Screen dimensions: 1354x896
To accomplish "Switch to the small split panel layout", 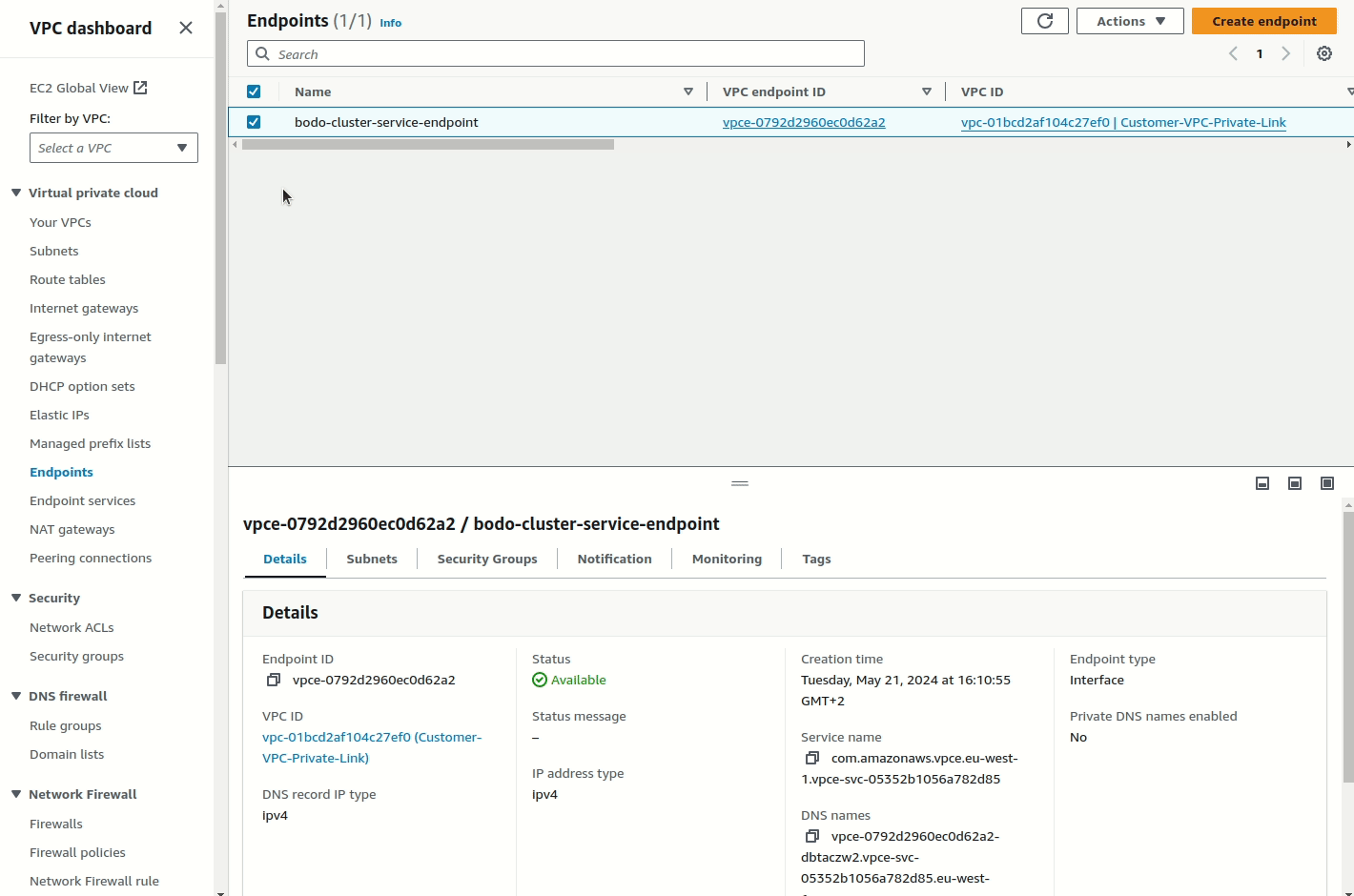I will (1262, 483).
